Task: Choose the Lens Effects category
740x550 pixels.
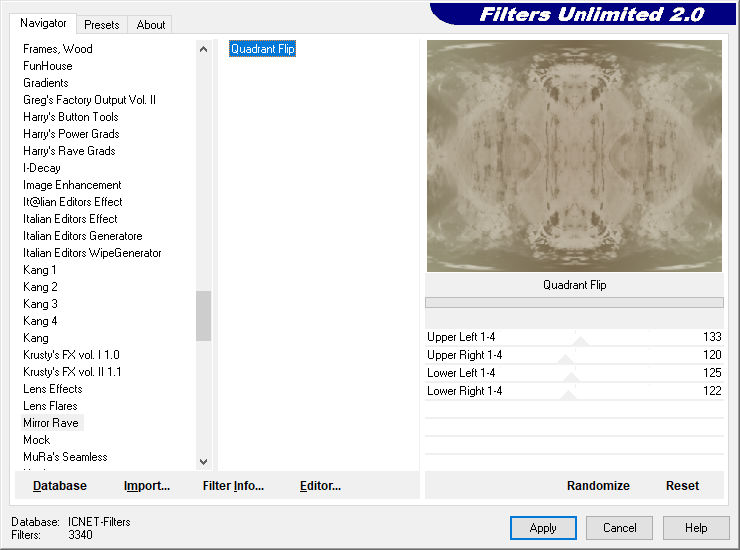Action: click(x=53, y=389)
